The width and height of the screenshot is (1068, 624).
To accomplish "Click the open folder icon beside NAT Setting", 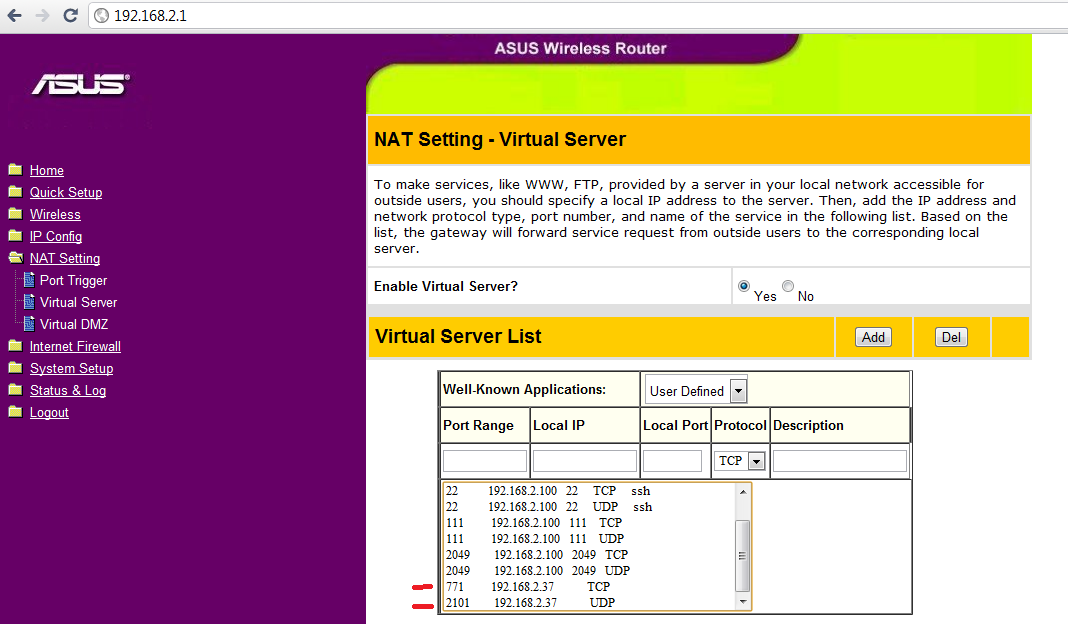I will pyautogui.click(x=15, y=258).
